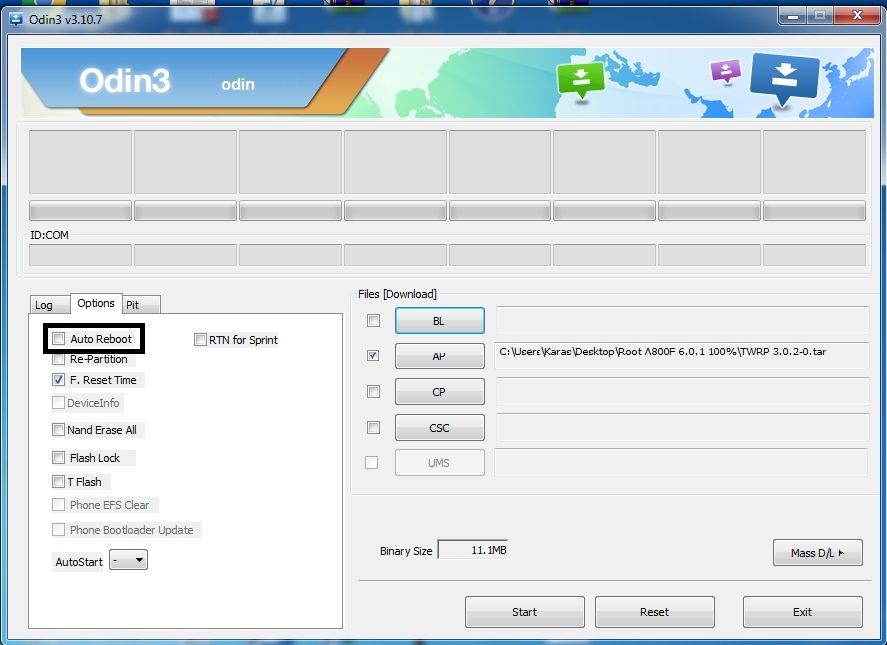887x645 pixels.
Task: Click the CSC file button
Action: pyautogui.click(x=440, y=428)
